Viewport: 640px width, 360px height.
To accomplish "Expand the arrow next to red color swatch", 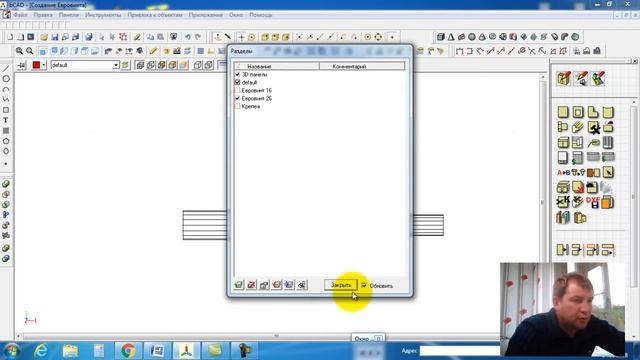I will click(x=44, y=65).
